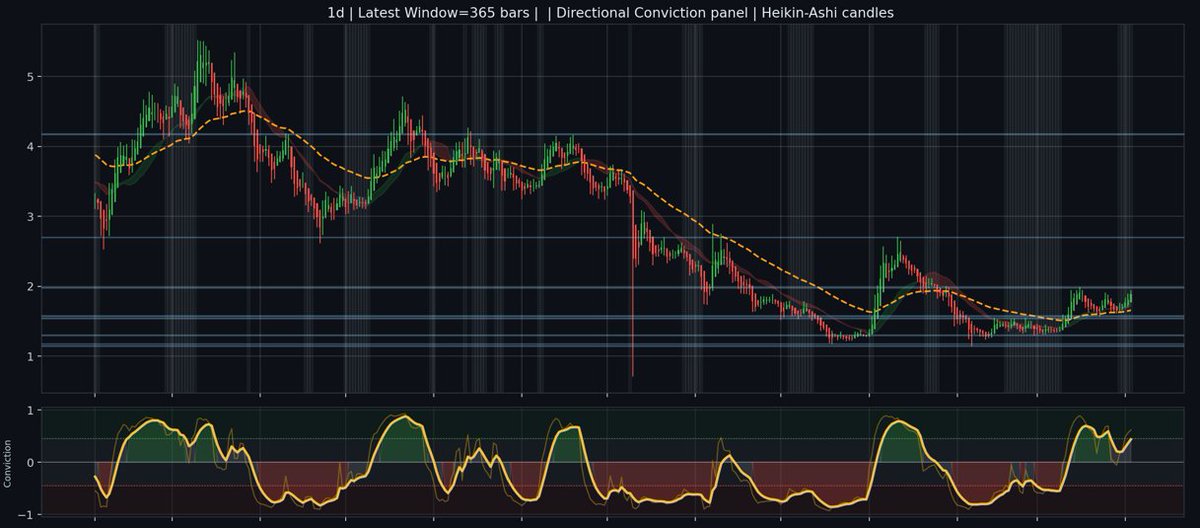This screenshot has height=528, width=1200.
Task: Click the price axis label 4
Action: click(x=32, y=147)
